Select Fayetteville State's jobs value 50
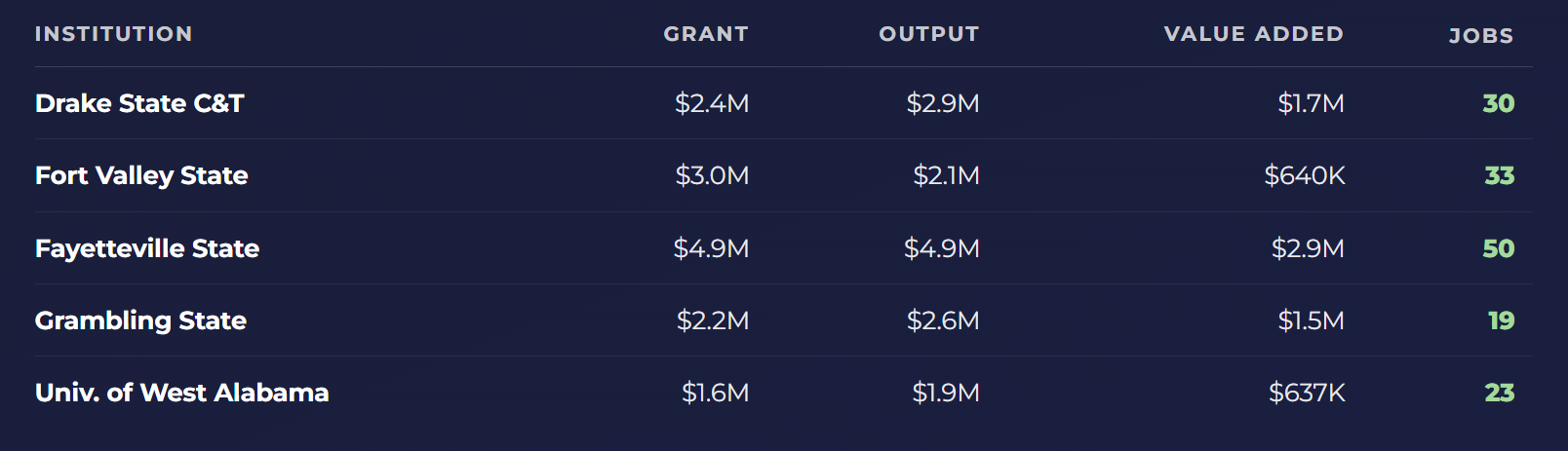Viewport: 1568px width, 451px height. click(x=1498, y=248)
